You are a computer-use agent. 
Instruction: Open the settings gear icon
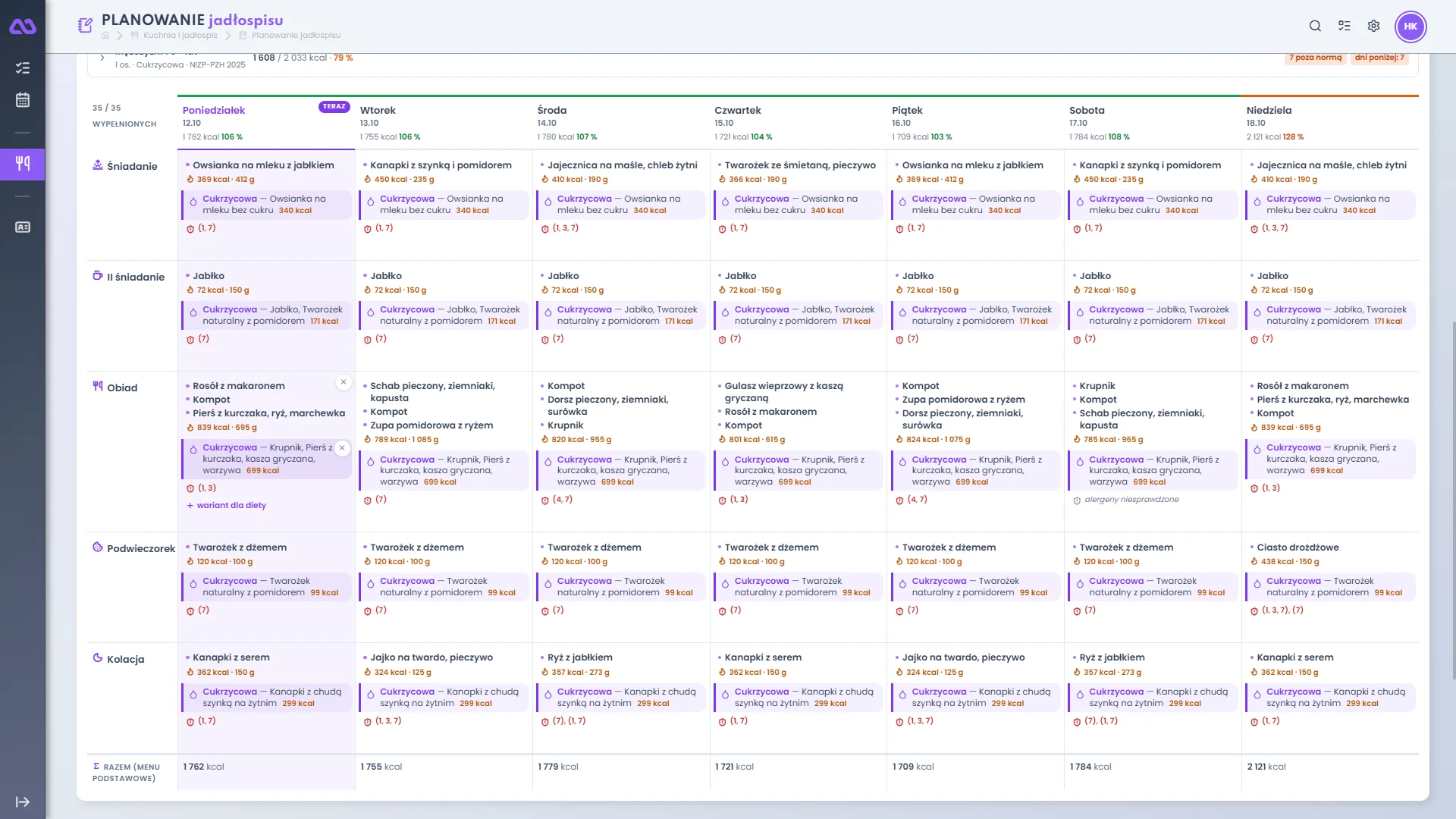(1373, 26)
